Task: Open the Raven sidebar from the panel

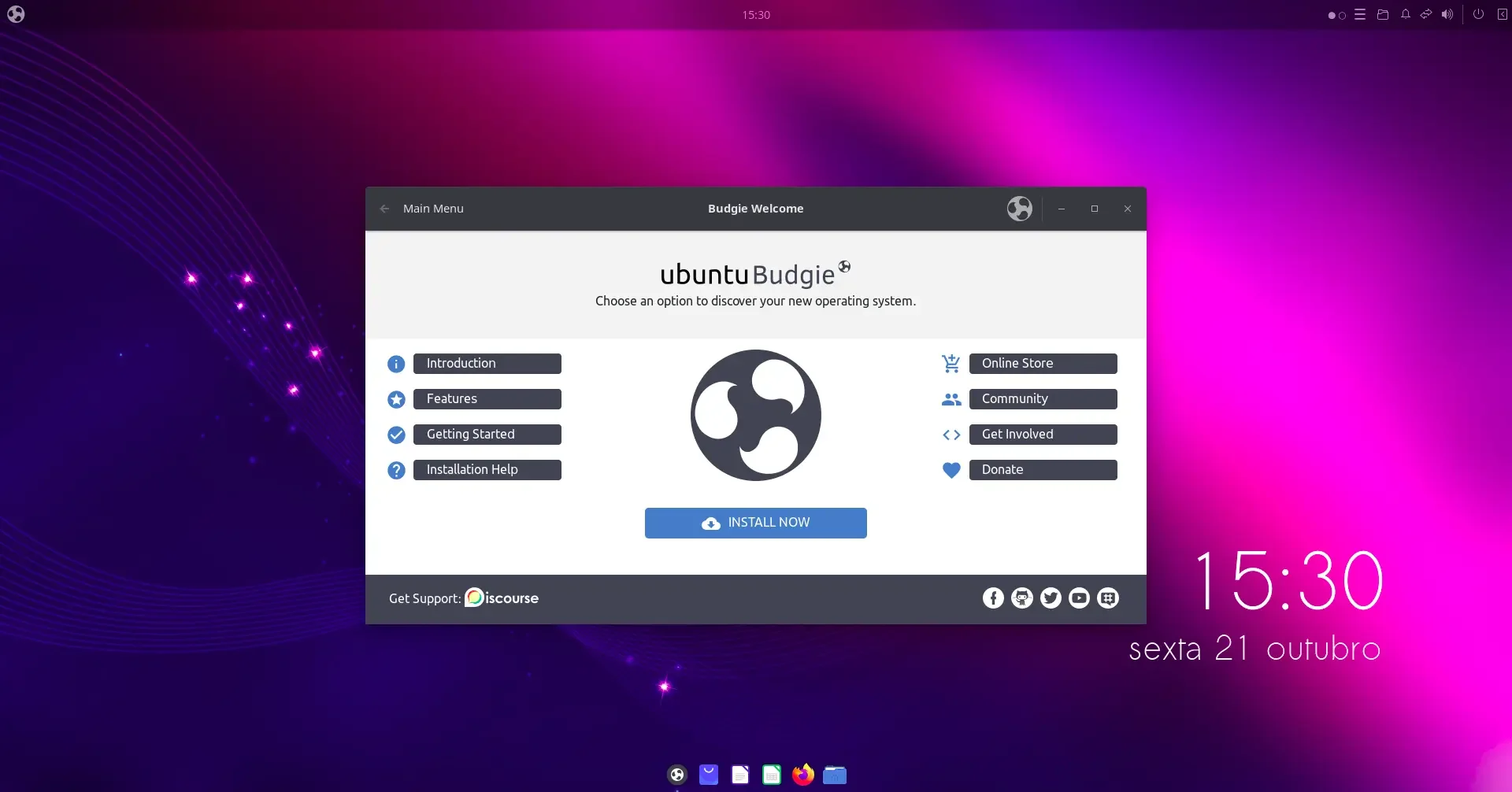Action: (x=1503, y=14)
